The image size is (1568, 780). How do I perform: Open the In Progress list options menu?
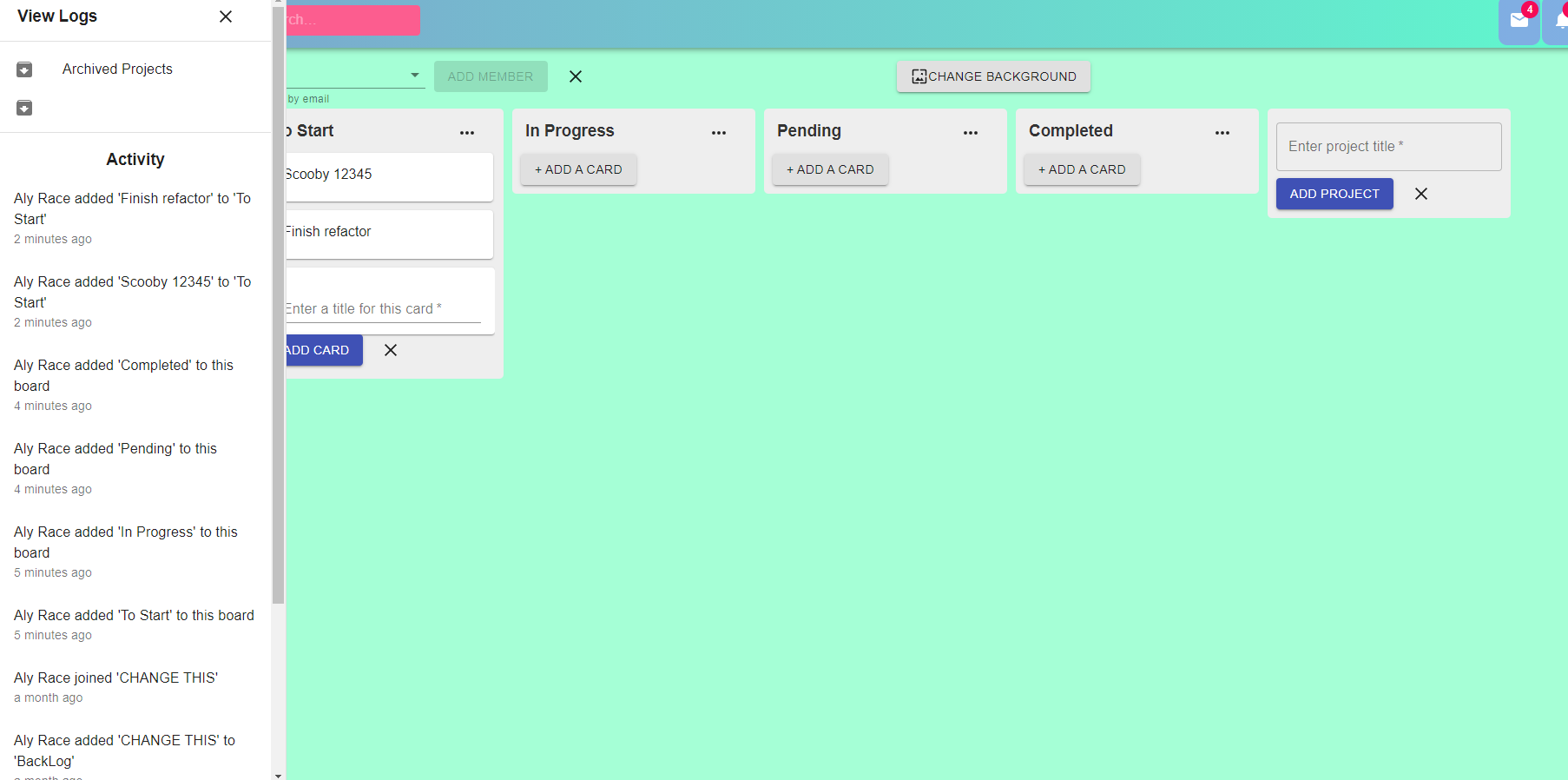[x=719, y=133]
